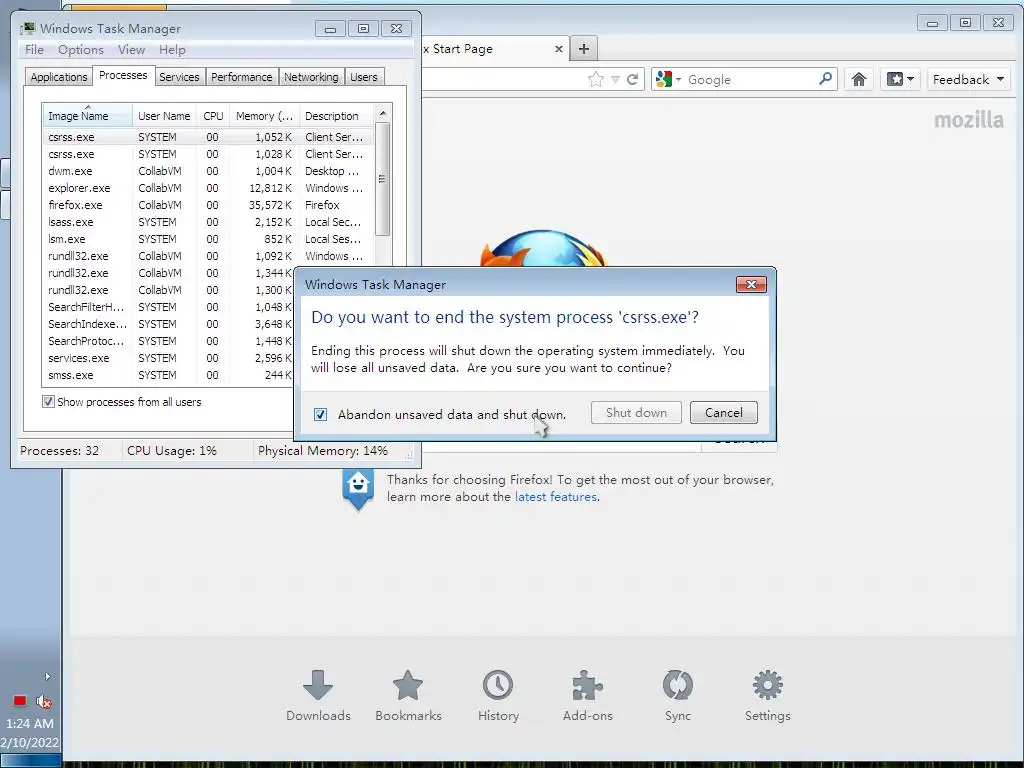
Task: Click the volume muted tray icon
Action: click(x=44, y=701)
